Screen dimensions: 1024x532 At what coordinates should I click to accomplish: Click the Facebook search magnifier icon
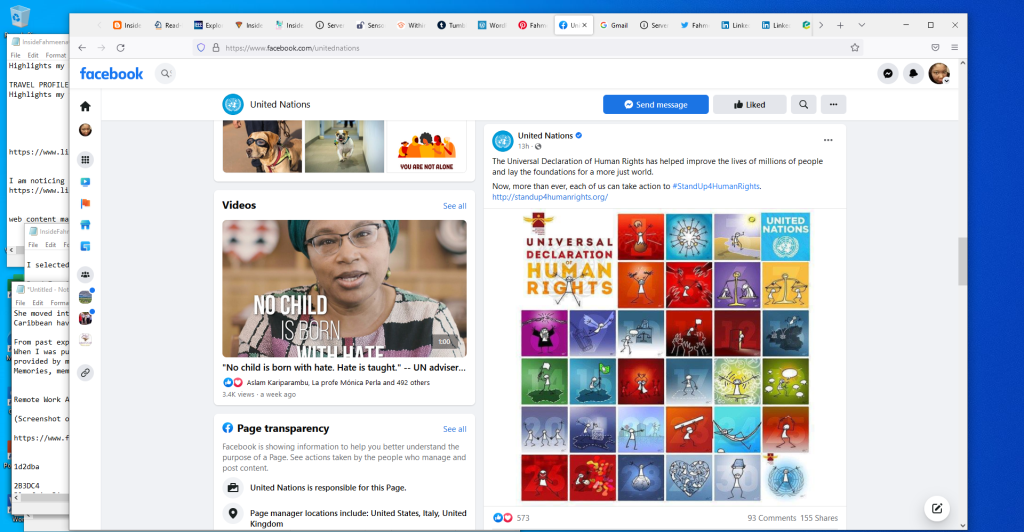(x=165, y=73)
